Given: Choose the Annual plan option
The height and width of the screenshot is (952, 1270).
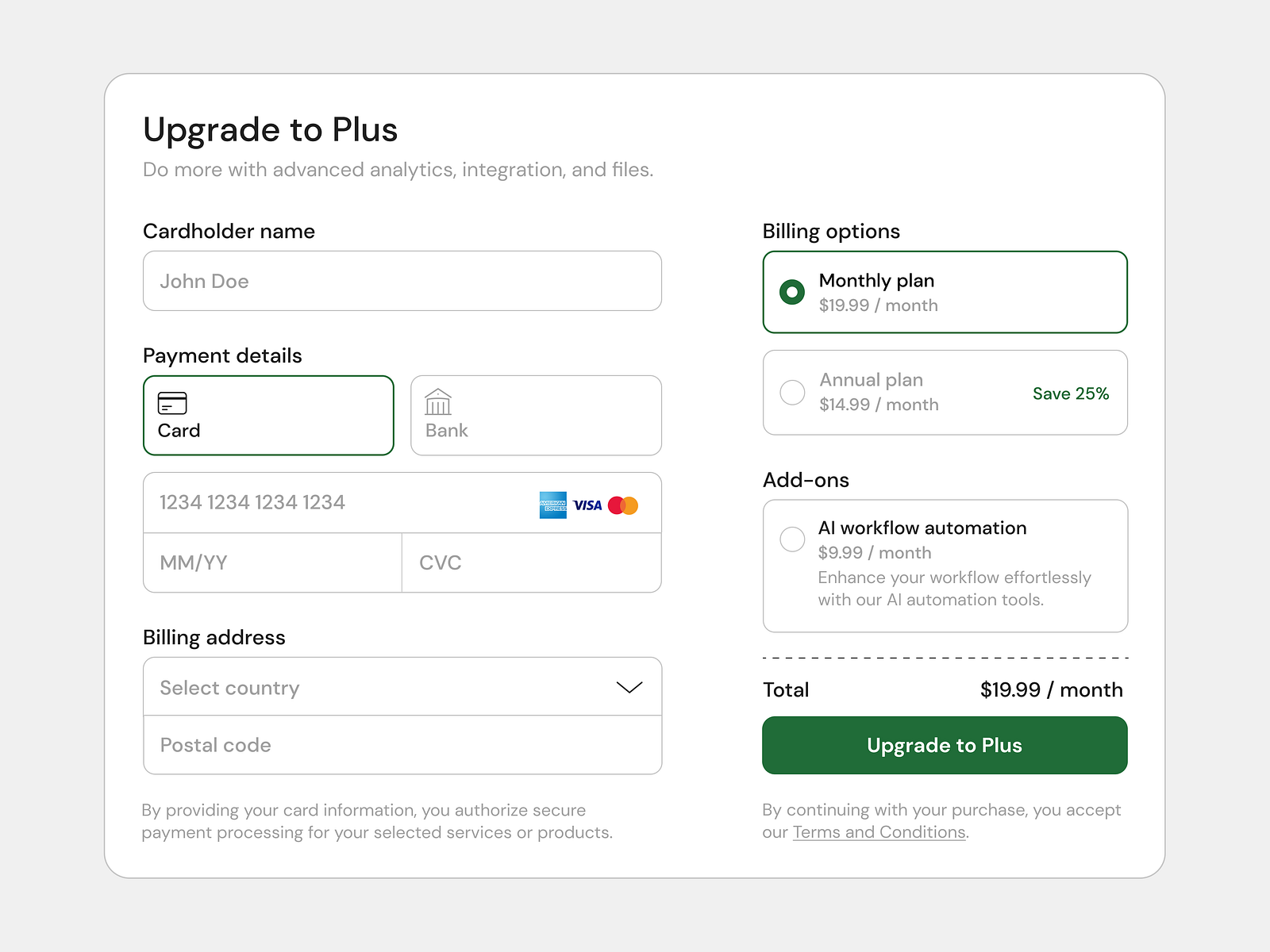Looking at the screenshot, I should (x=792, y=392).
